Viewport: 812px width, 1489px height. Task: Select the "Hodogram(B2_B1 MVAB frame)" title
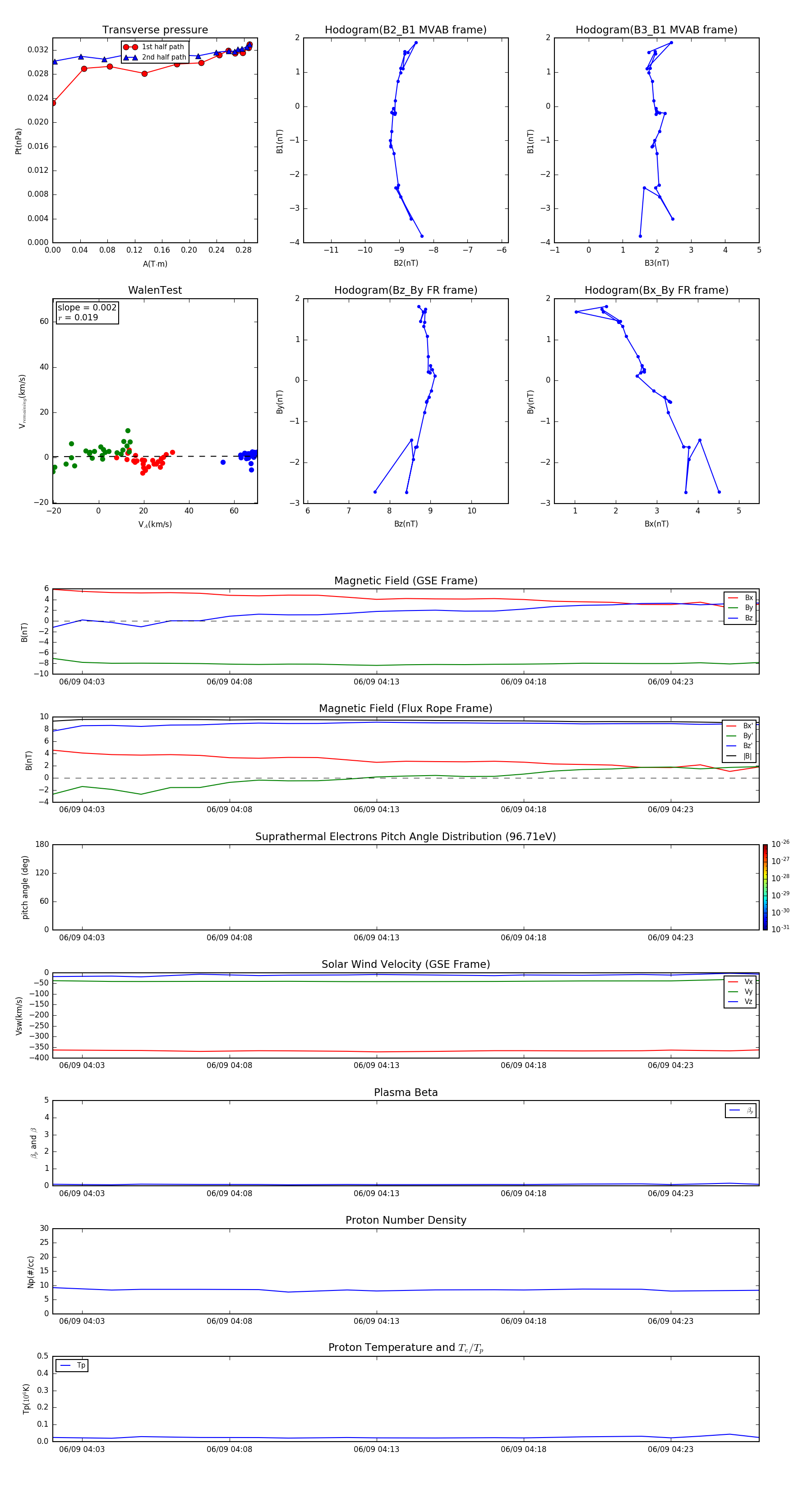tap(406, 30)
